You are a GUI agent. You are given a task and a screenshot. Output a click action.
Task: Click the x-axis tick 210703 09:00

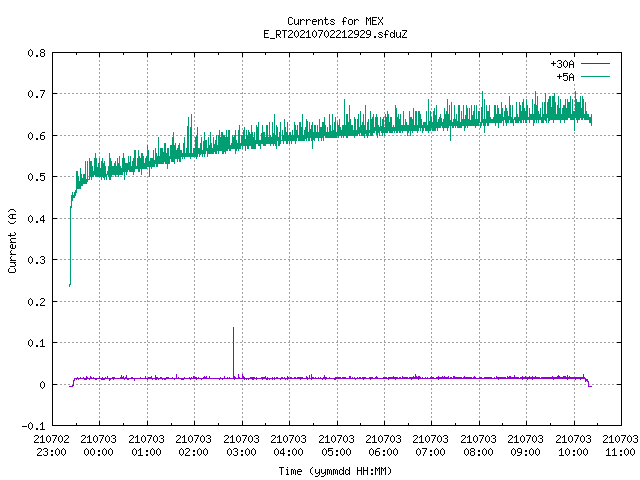526,446
